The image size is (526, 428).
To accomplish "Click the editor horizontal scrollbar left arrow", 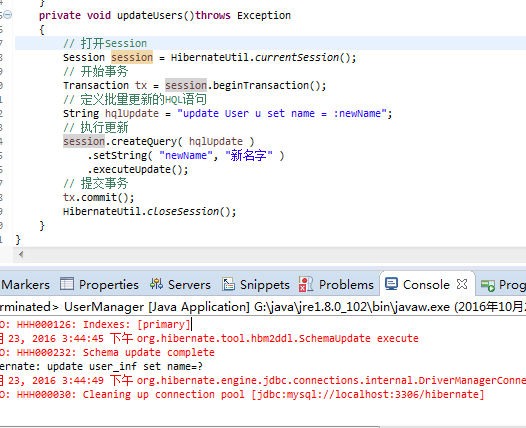I will tap(21, 254).
